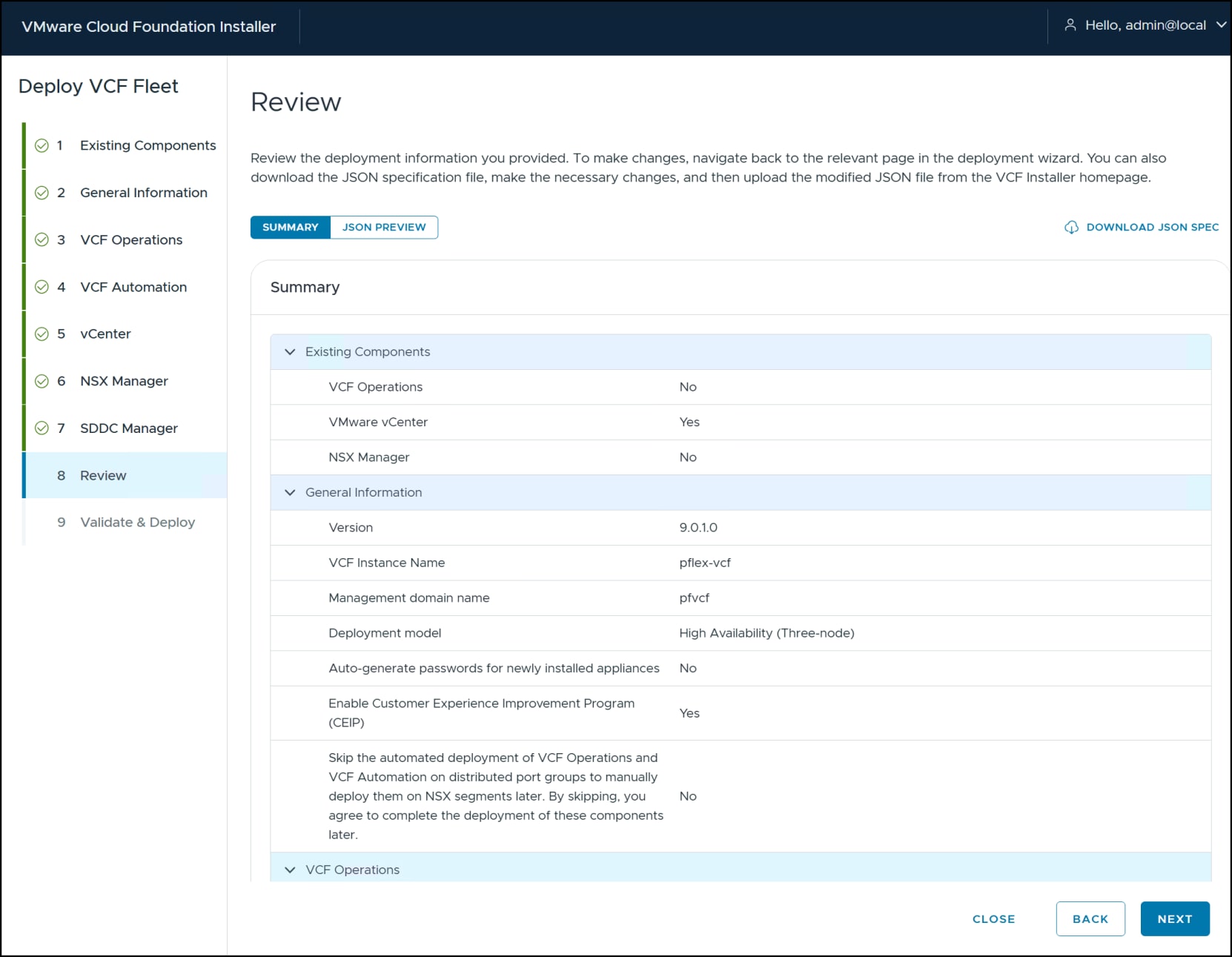Click the Existing Components step checkmark icon
This screenshot has width=1232, height=957.
tap(42, 145)
